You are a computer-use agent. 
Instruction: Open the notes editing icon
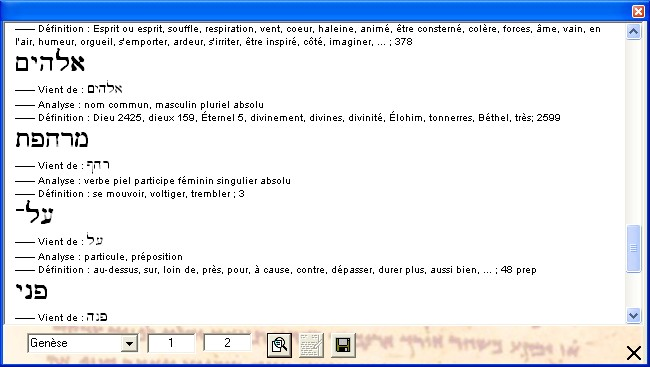click(x=311, y=345)
